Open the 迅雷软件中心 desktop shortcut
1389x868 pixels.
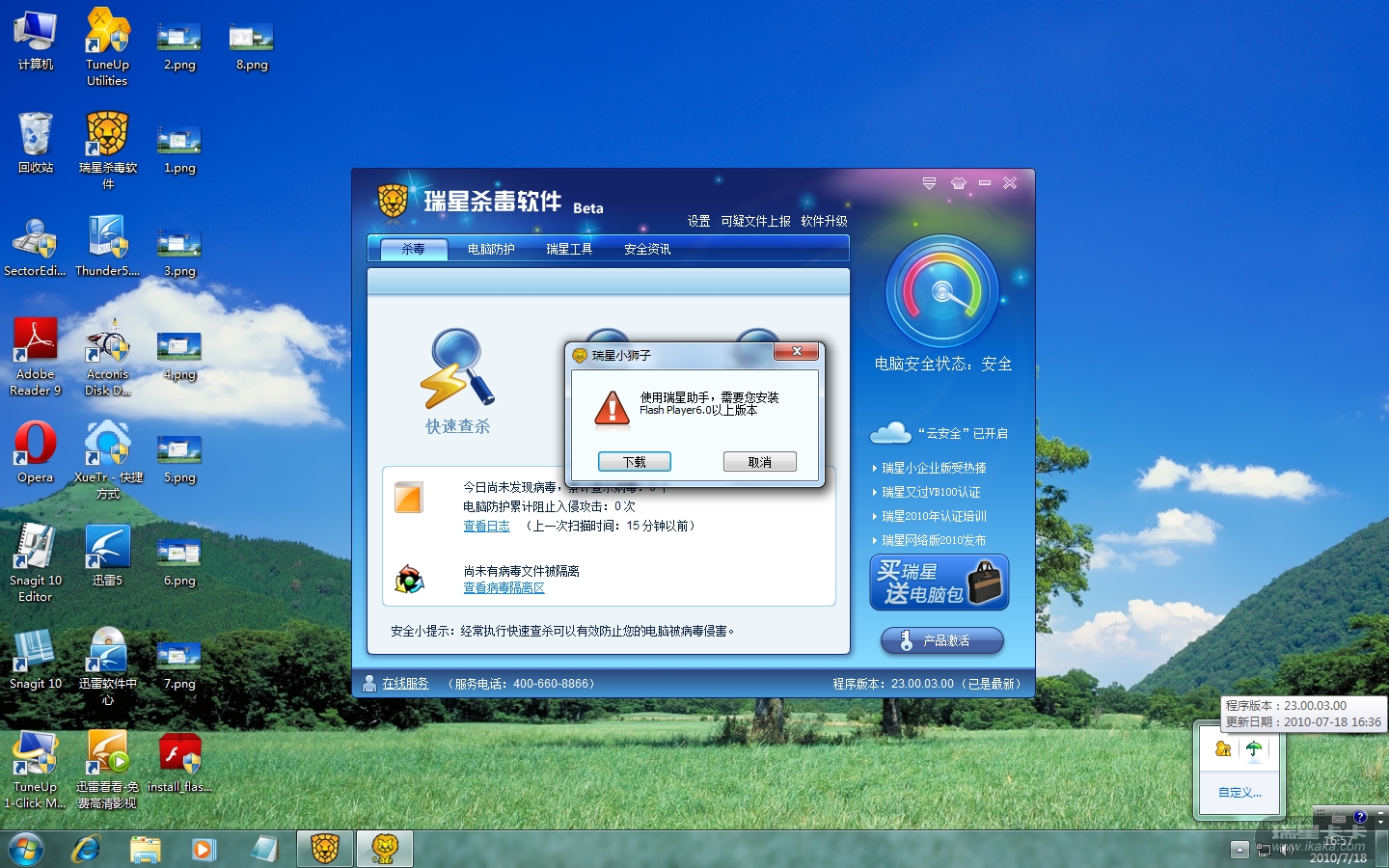pos(107,666)
